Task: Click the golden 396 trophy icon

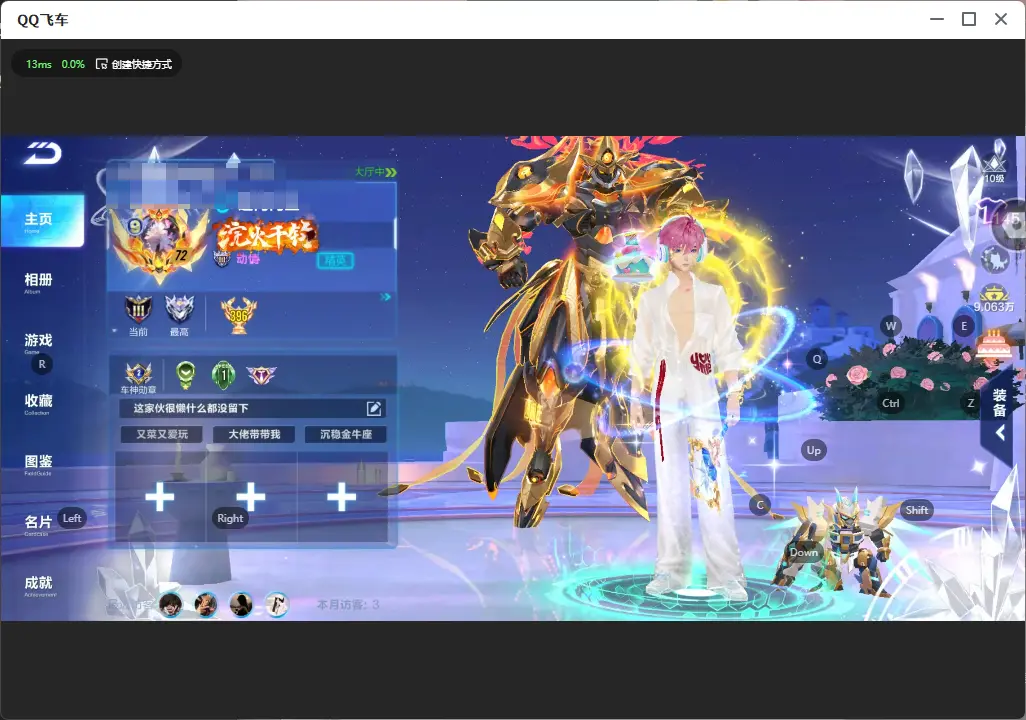Action: coord(239,315)
